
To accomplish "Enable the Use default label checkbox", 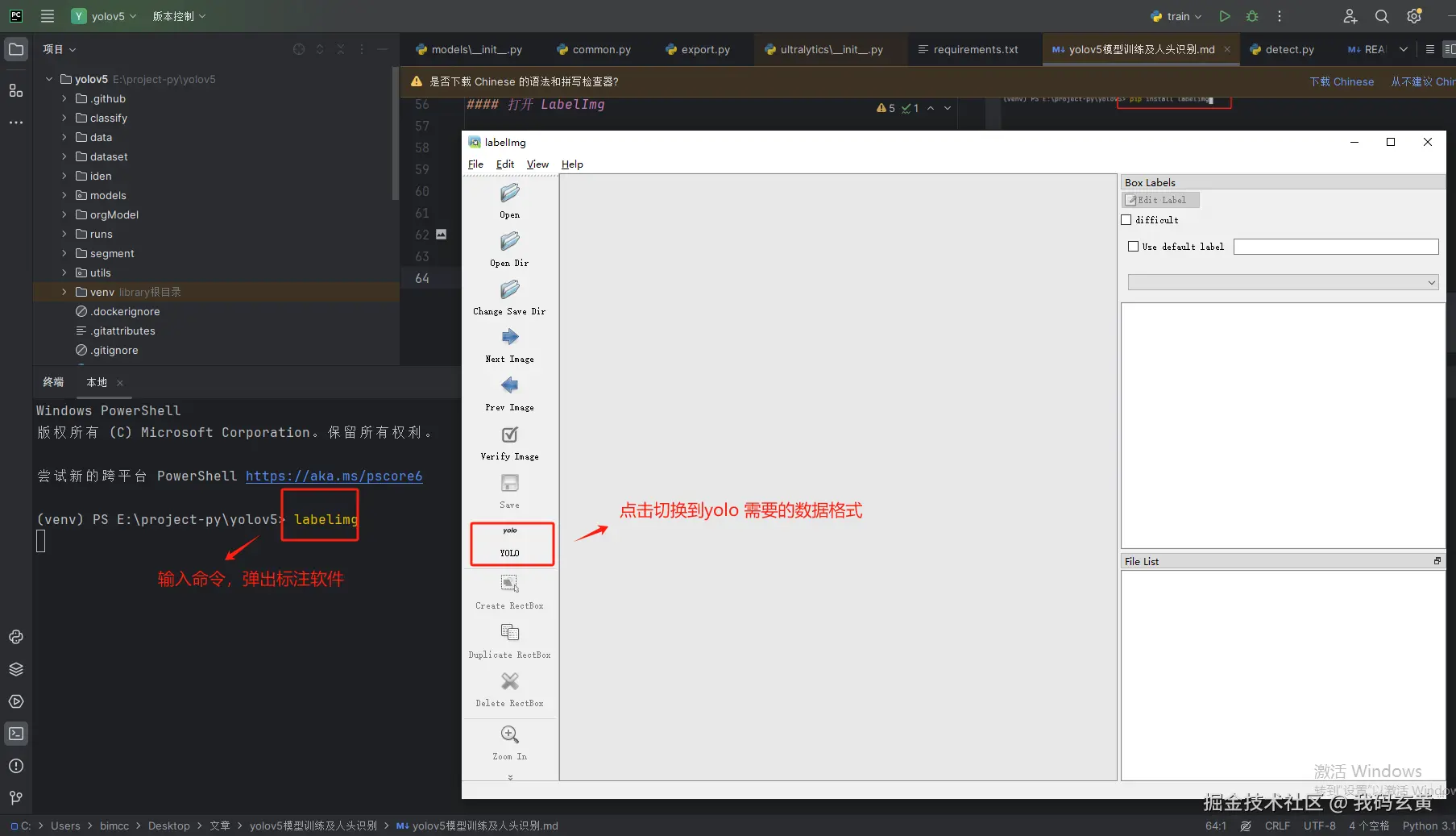I will click(1134, 247).
